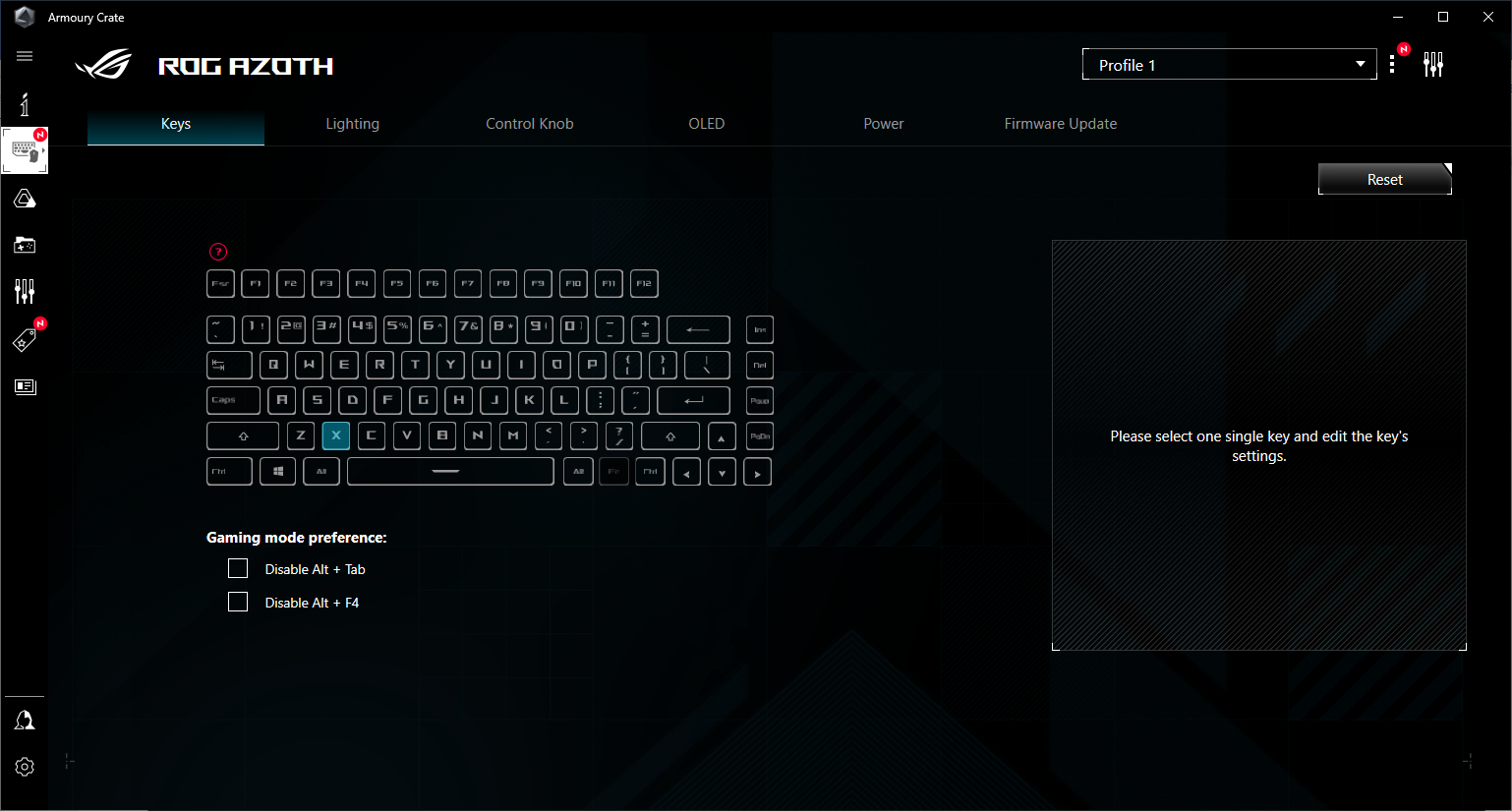Select the Left arrow key
1512x811 pixels.
686,472
